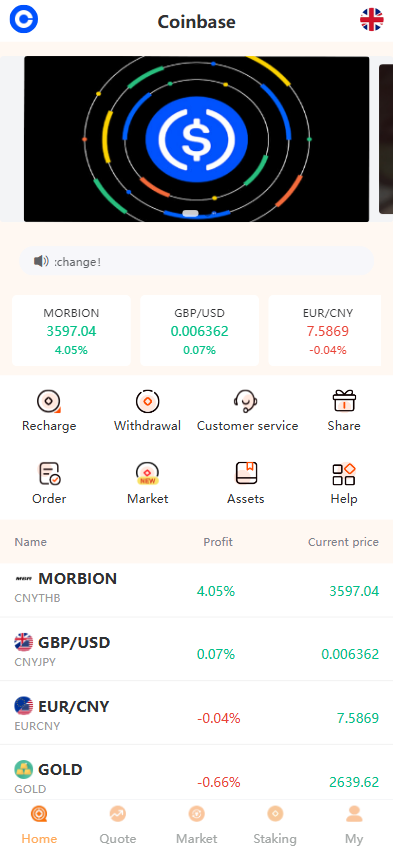Open the GBP/USD ticker card

tap(200, 331)
